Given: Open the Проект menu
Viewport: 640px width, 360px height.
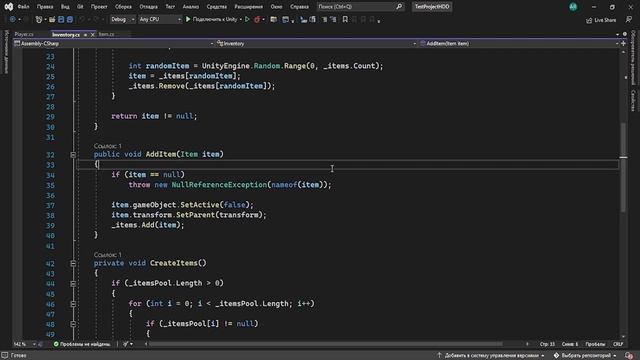Looking at the screenshot, I should [x=99, y=7].
